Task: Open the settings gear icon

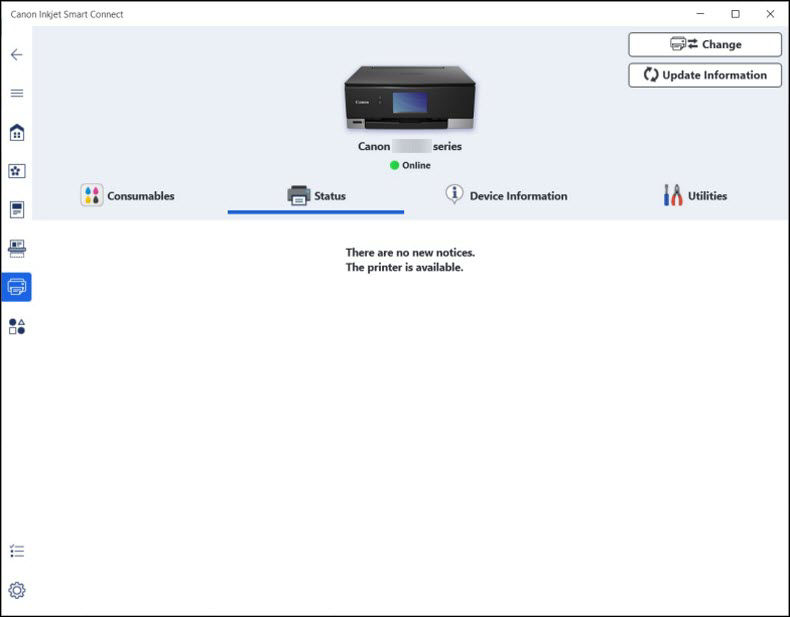Action: click(x=16, y=590)
